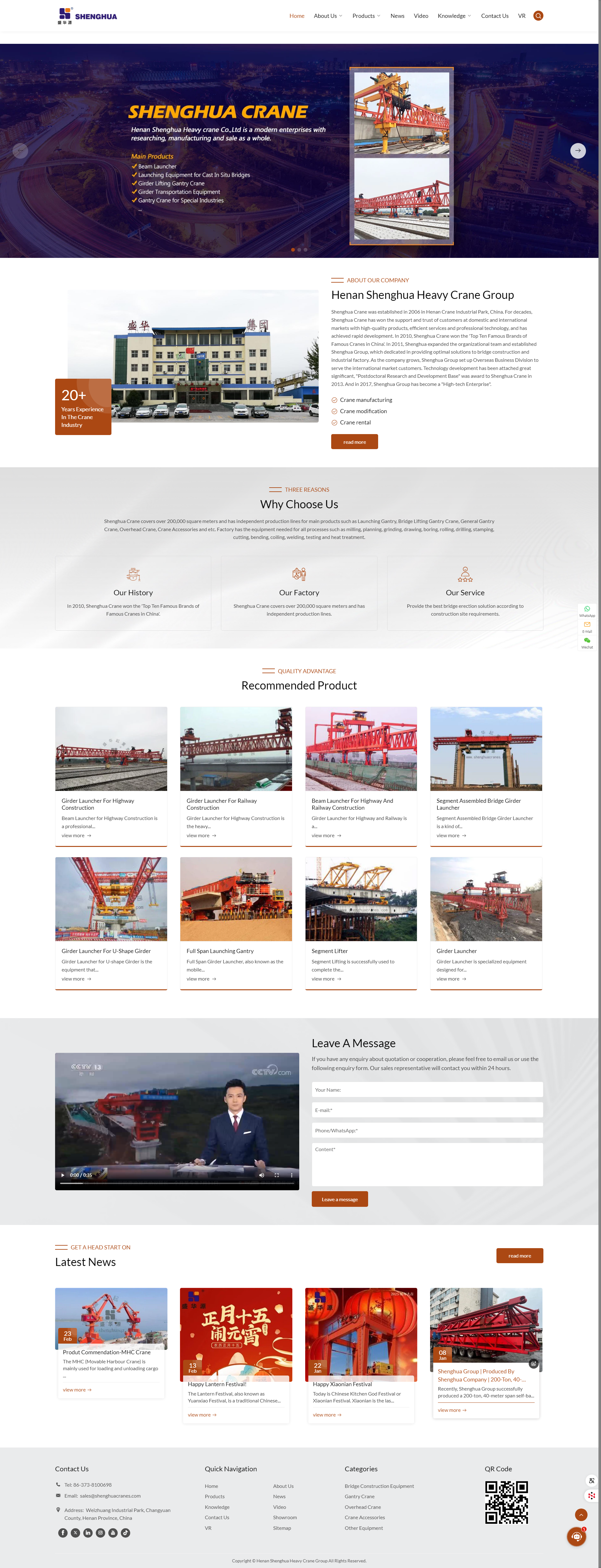The image size is (601, 1568).
Task: View more on Happy Lantern Festival news
Action: (202, 1414)
